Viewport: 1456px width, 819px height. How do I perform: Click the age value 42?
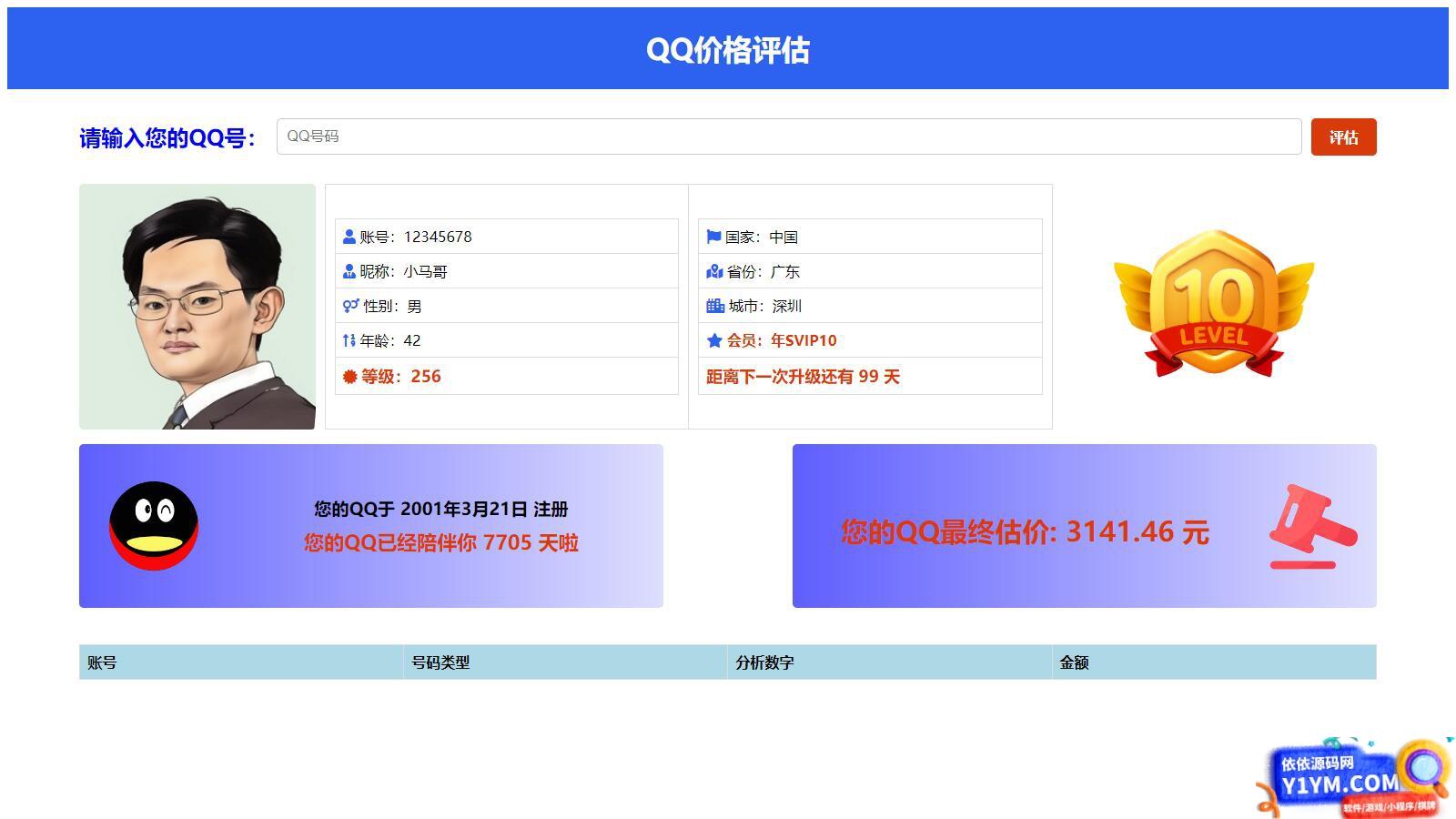coord(412,340)
